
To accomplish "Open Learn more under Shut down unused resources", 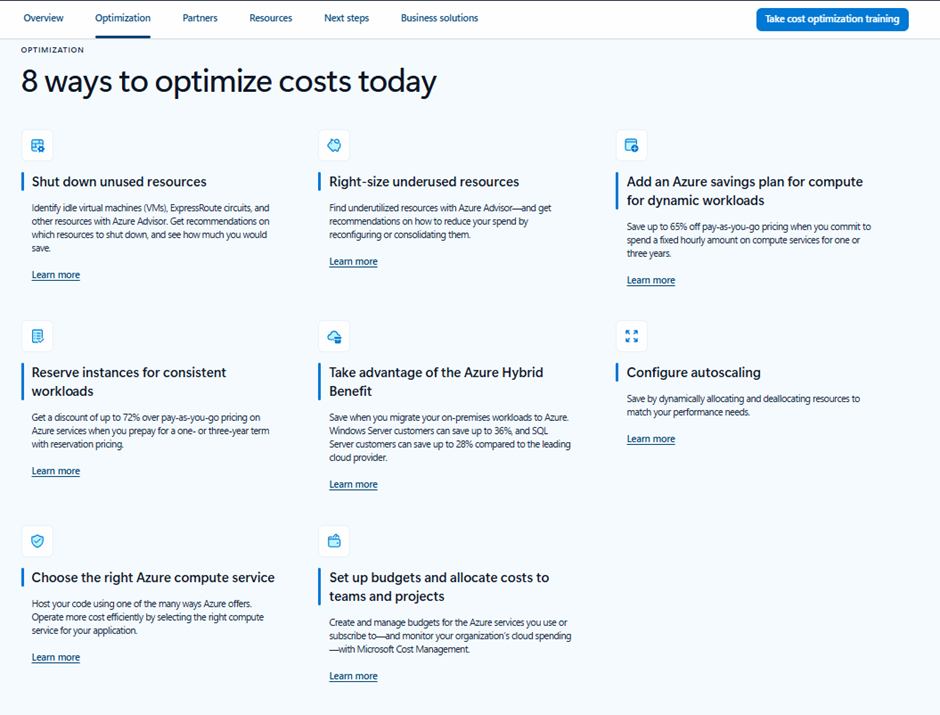I will click(55, 274).
